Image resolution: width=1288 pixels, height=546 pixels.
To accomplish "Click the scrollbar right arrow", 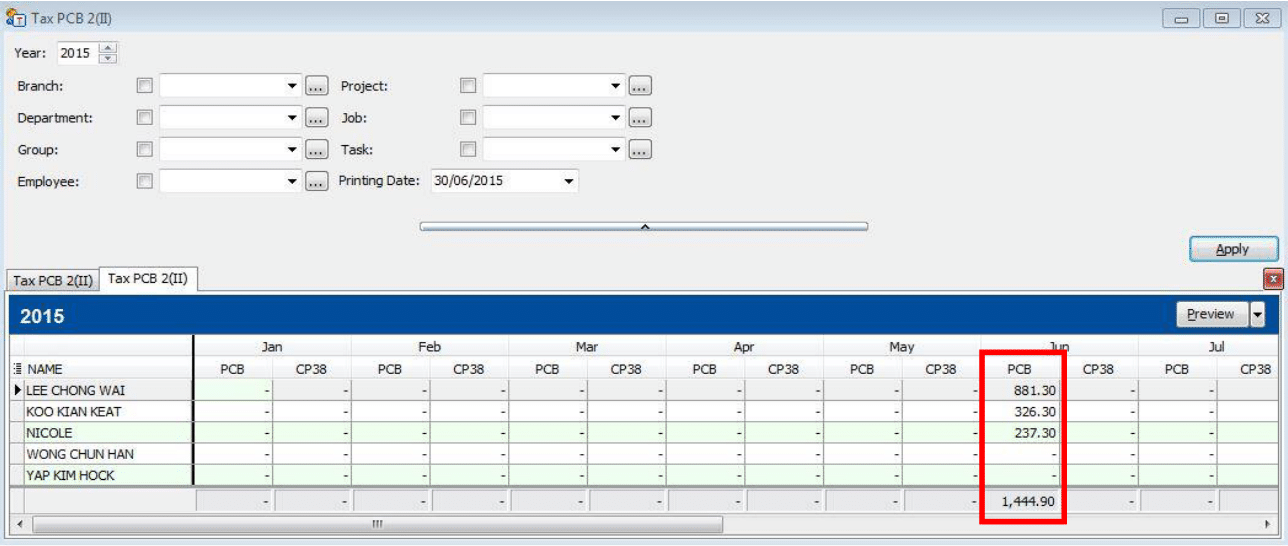I will point(1268,524).
